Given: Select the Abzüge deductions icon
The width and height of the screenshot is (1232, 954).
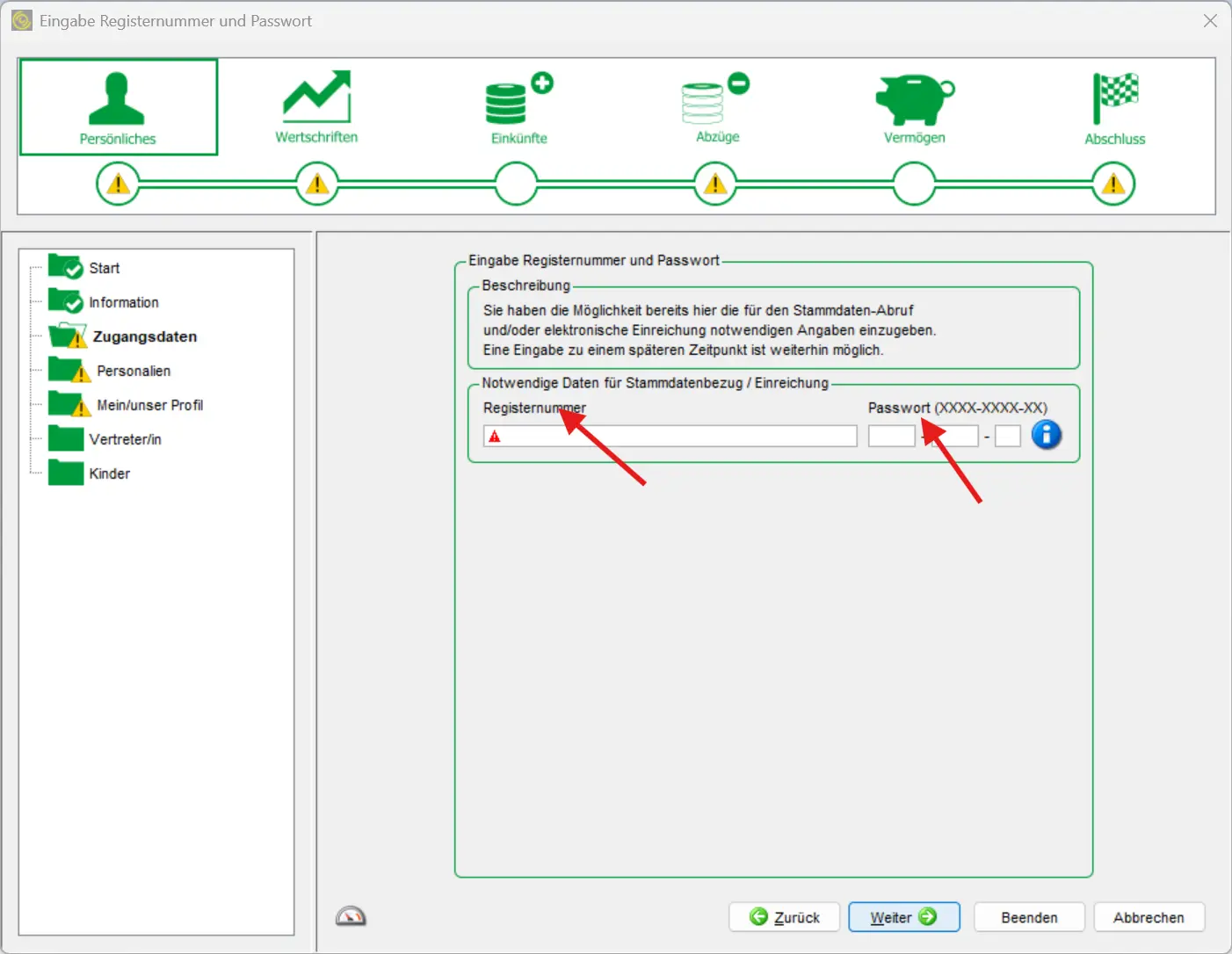Looking at the screenshot, I should [x=716, y=98].
